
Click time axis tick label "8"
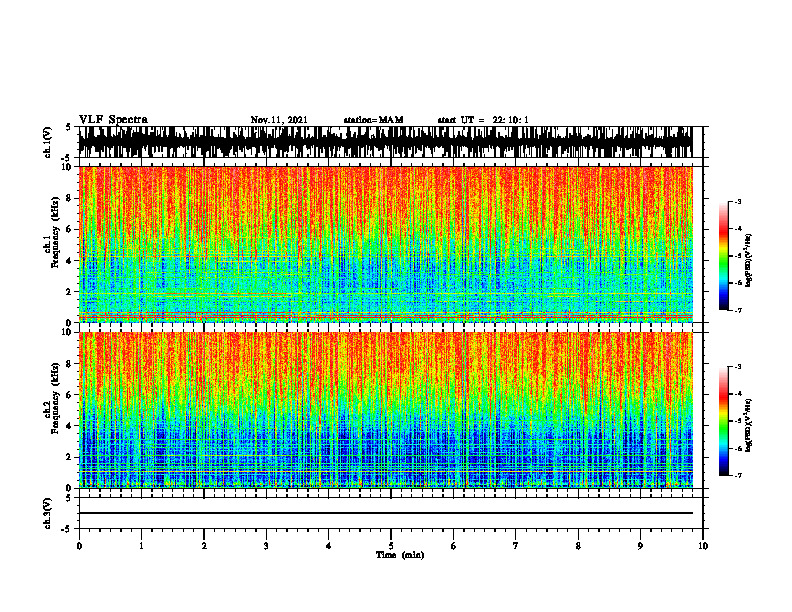coord(578,546)
